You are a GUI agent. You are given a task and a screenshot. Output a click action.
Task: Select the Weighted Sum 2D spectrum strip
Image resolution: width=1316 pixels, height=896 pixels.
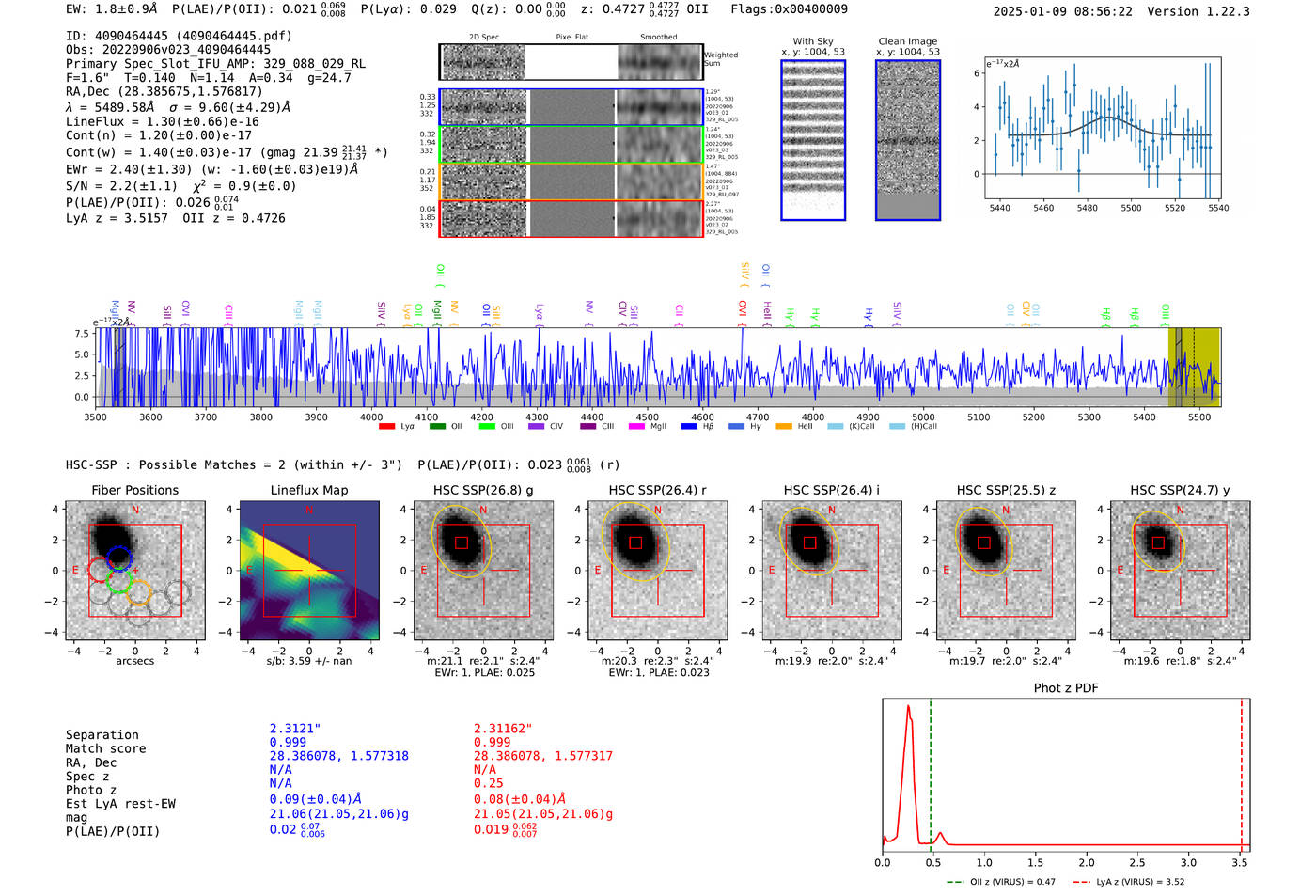coord(572,62)
